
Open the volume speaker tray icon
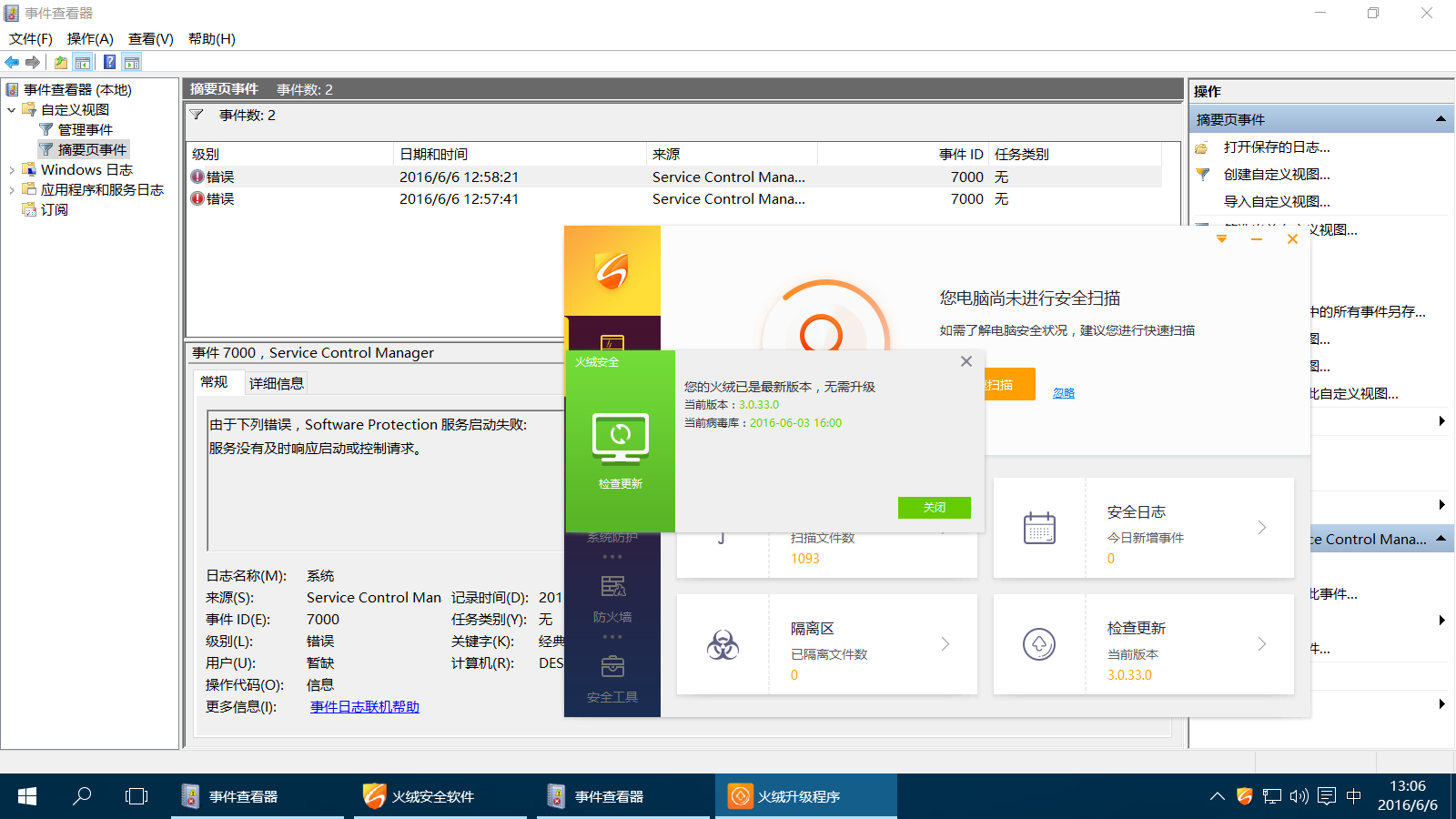(x=1299, y=796)
